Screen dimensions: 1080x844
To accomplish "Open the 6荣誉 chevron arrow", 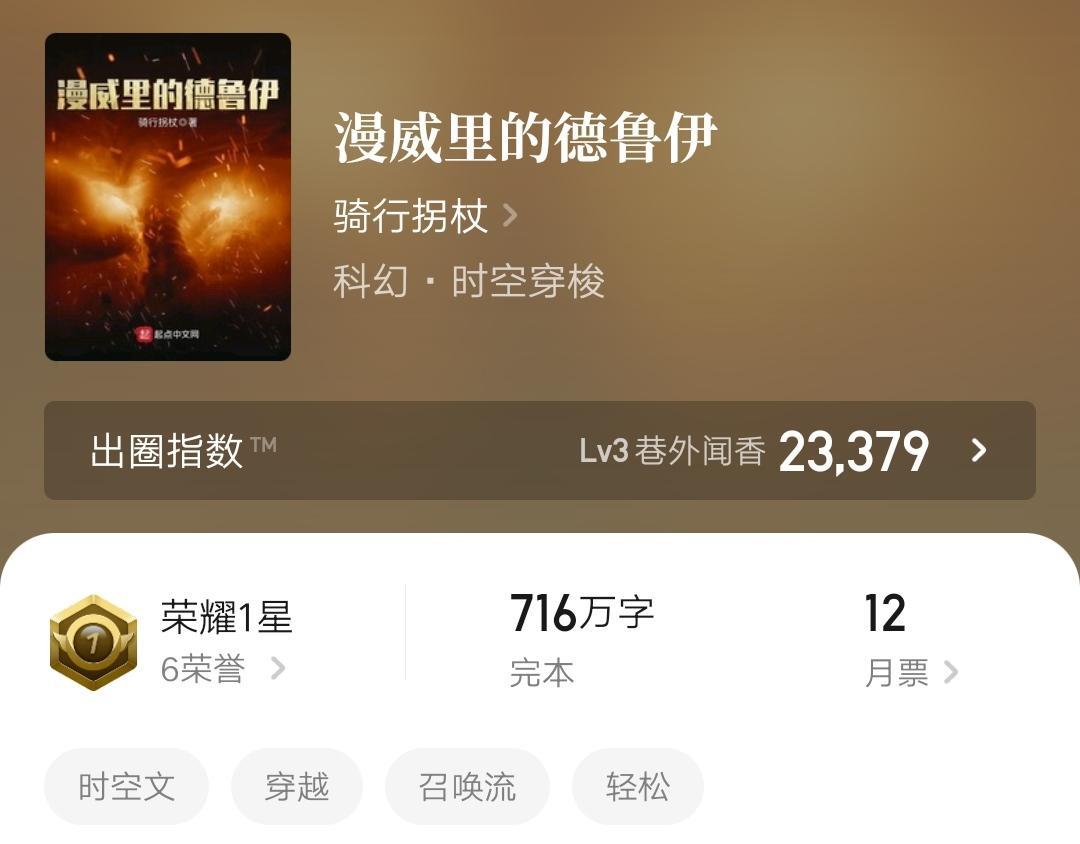I will tap(278, 668).
